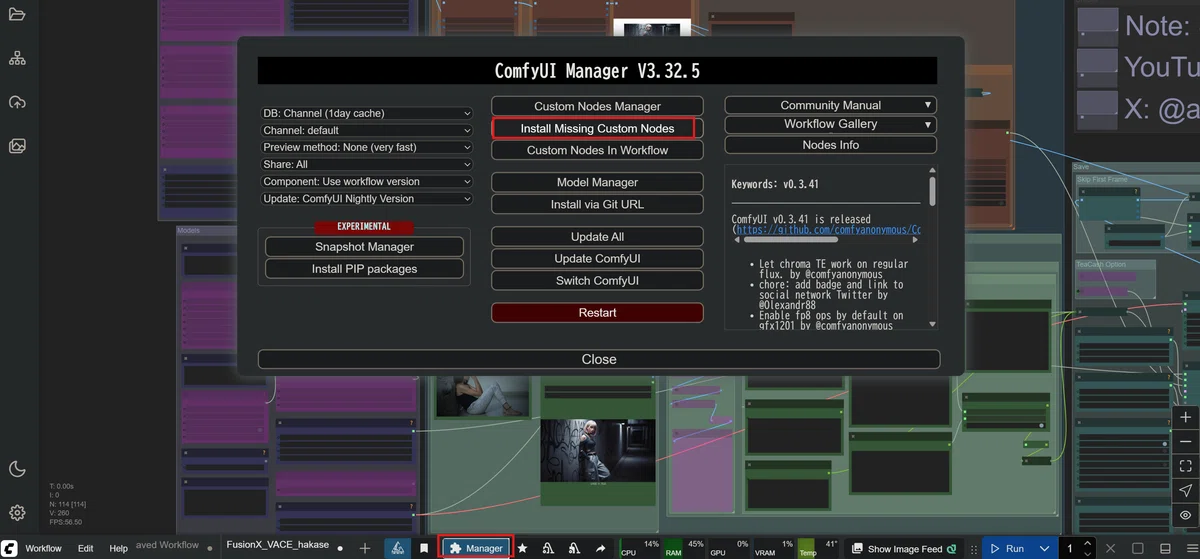This screenshot has width=1200, height=559.
Task: Open the node library tree icon in sidebar
Action: click(17, 59)
